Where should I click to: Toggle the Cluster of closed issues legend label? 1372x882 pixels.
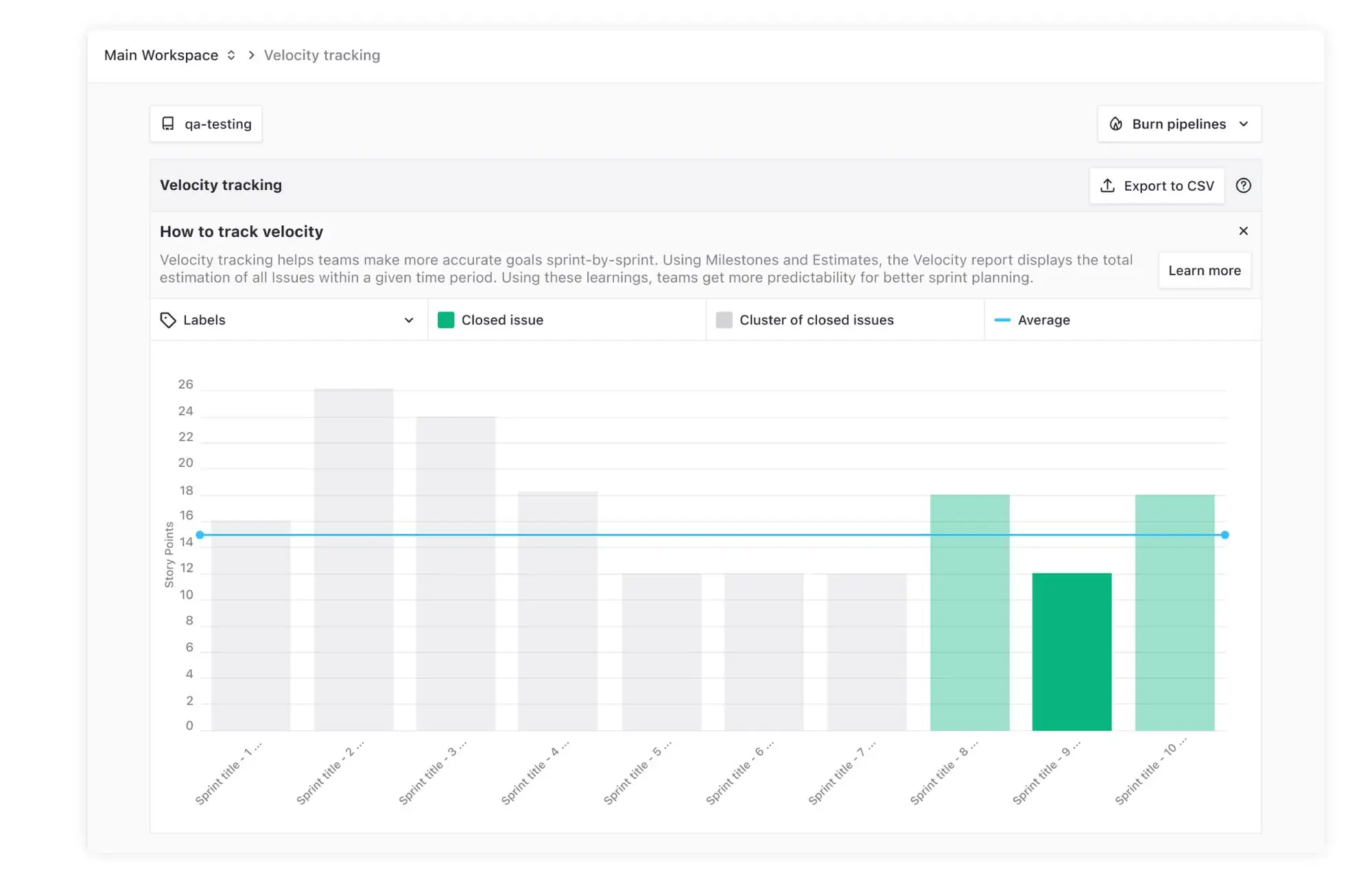pos(816,320)
